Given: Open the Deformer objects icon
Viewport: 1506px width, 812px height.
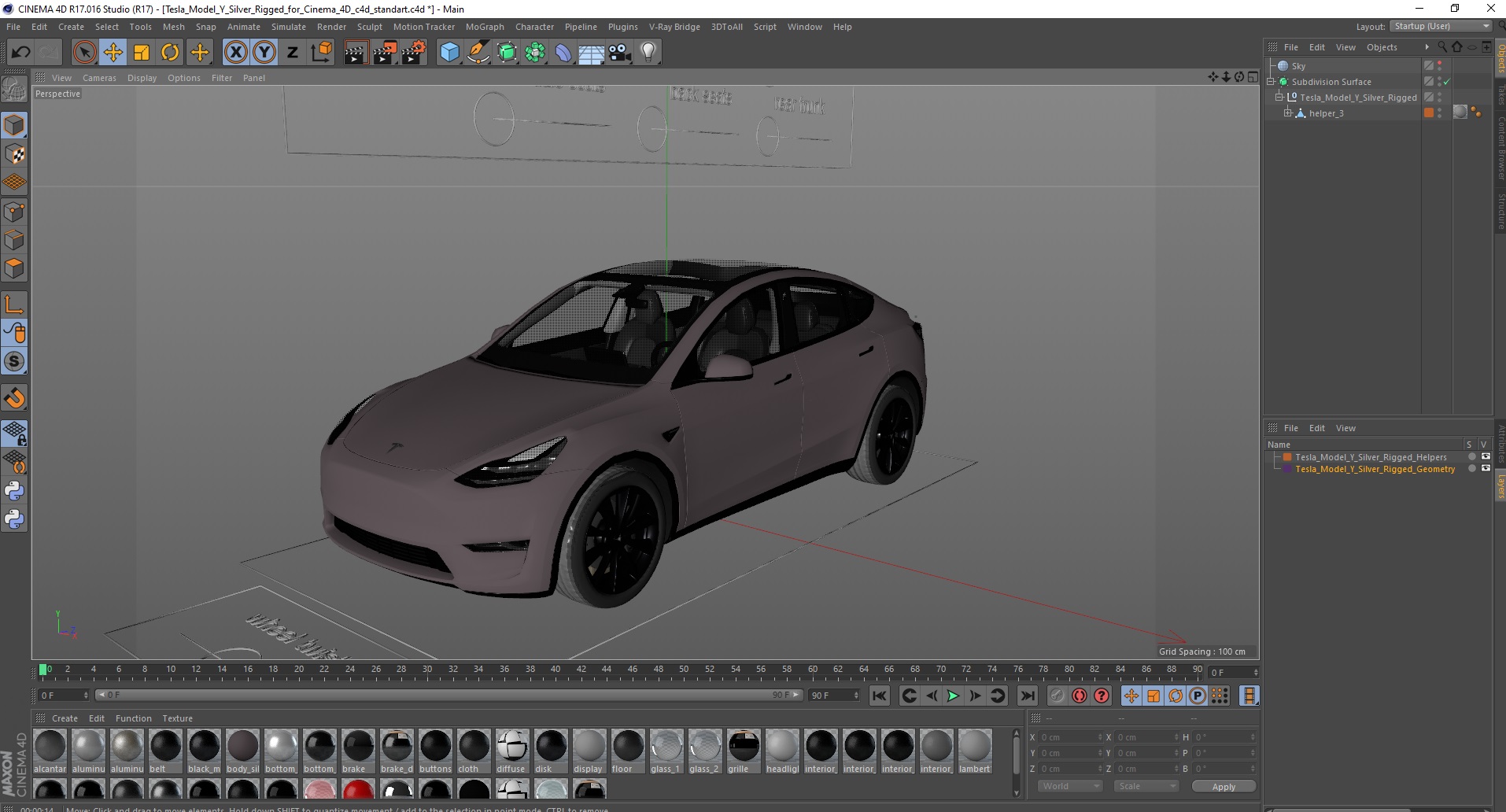Looking at the screenshot, I should coord(563,53).
